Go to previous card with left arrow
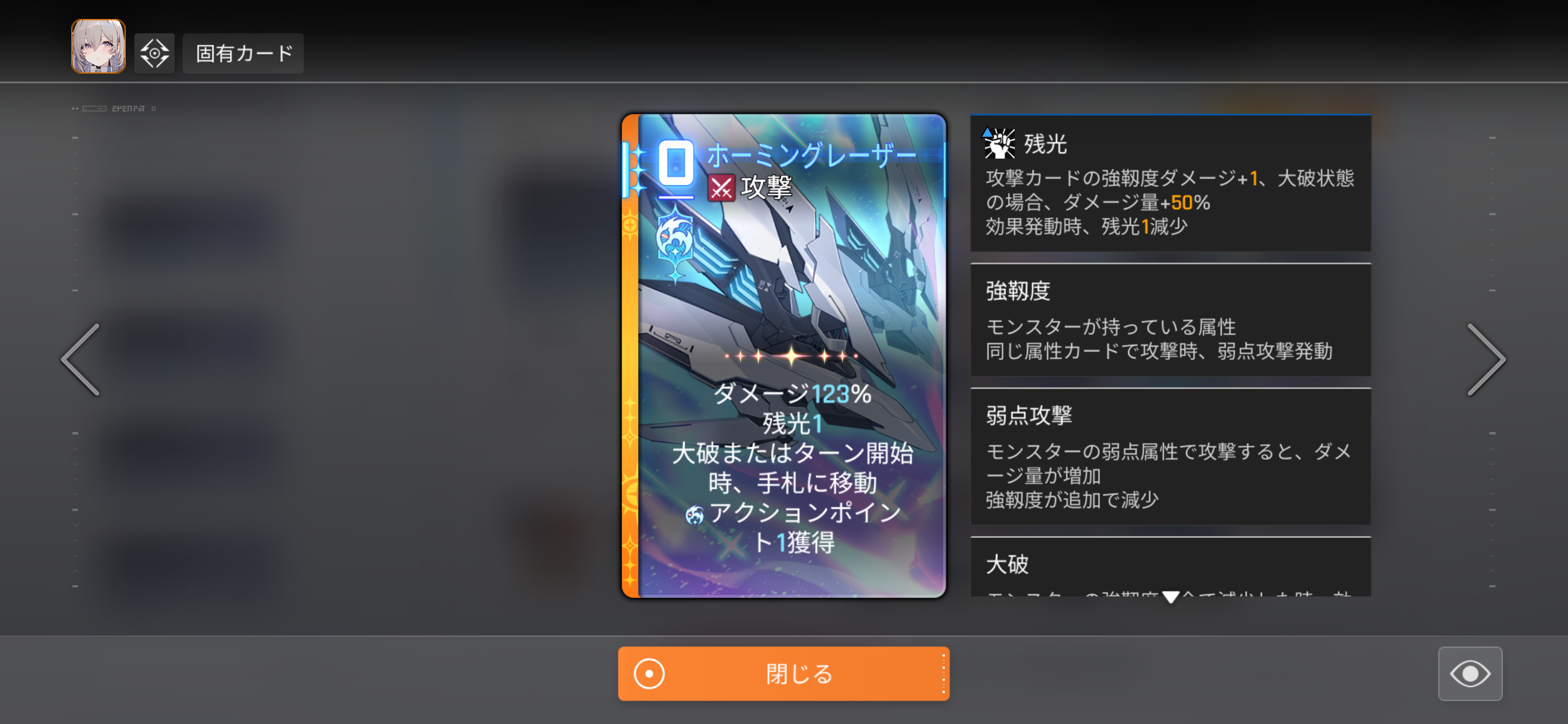This screenshot has width=1568, height=724. pos(80,359)
